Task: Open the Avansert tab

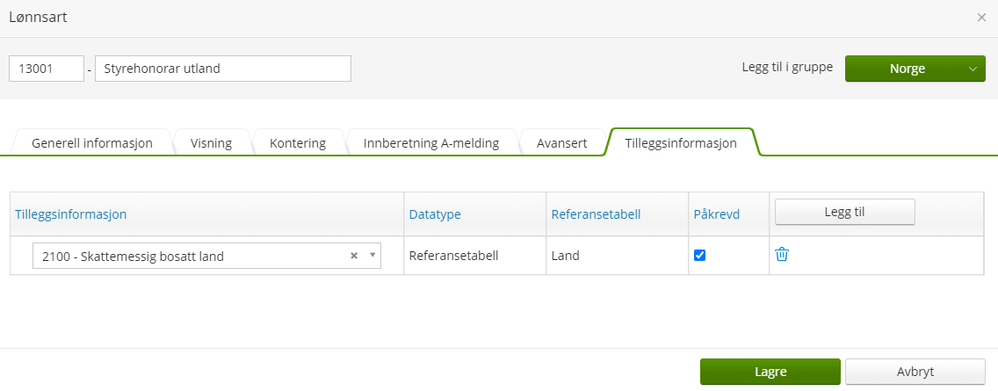Action: pos(562,143)
